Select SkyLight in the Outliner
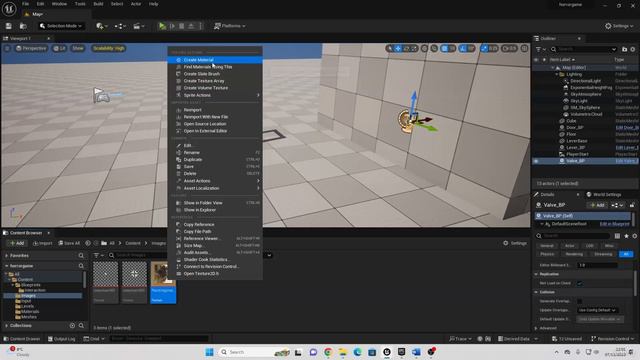Image resolution: width=640 pixels, height=360 pixels. (579, 101)
